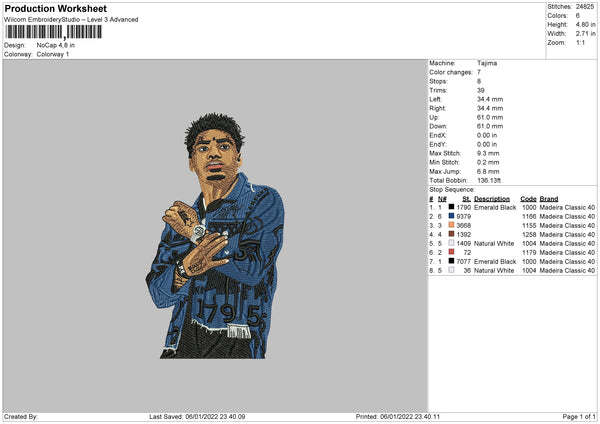Viewport: 600px width, 424px height.
Task: Click the design name 'NoCap 4,8 in'
Action: coord(55,45)
